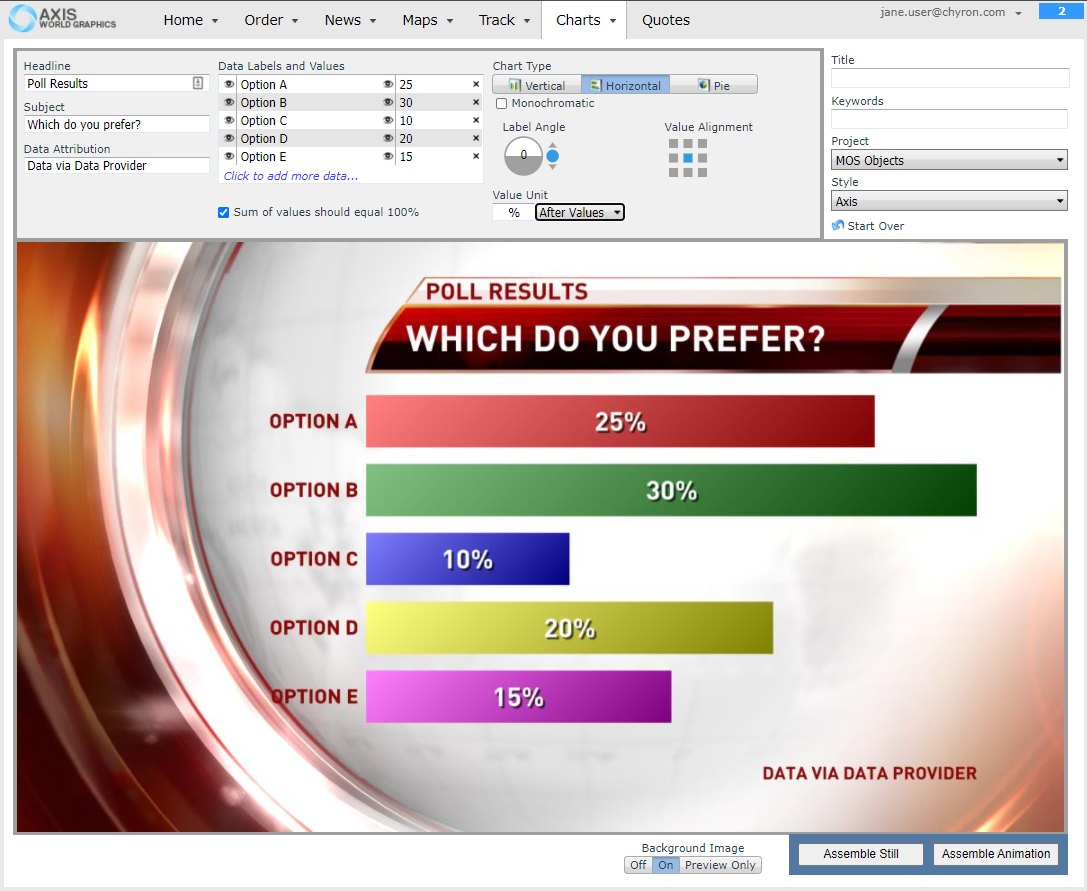Click the Subject input field
Screen dimensions: 1087x891
tap(116, 125)
